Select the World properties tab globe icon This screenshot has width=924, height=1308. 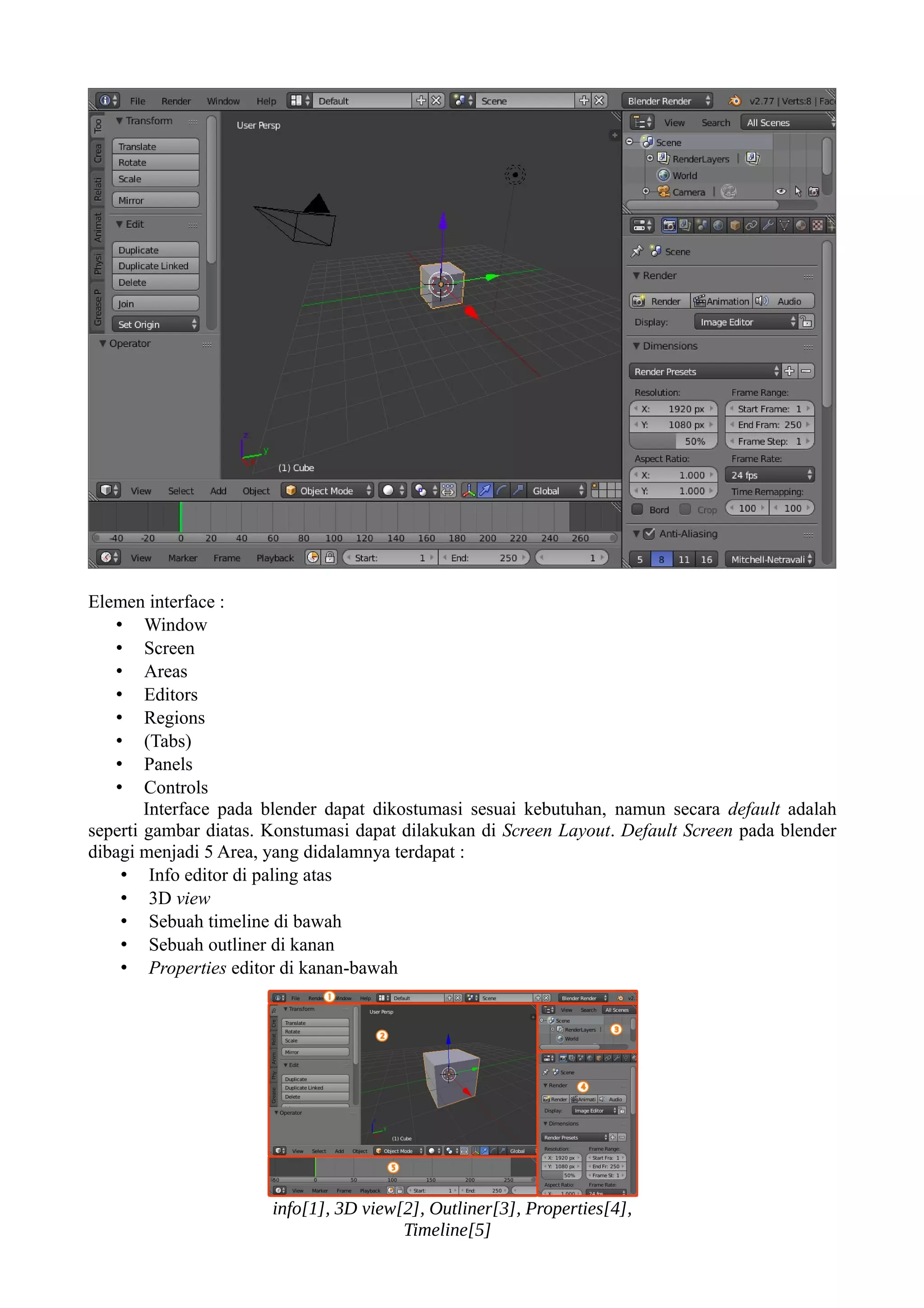click(x=718, y=225)
